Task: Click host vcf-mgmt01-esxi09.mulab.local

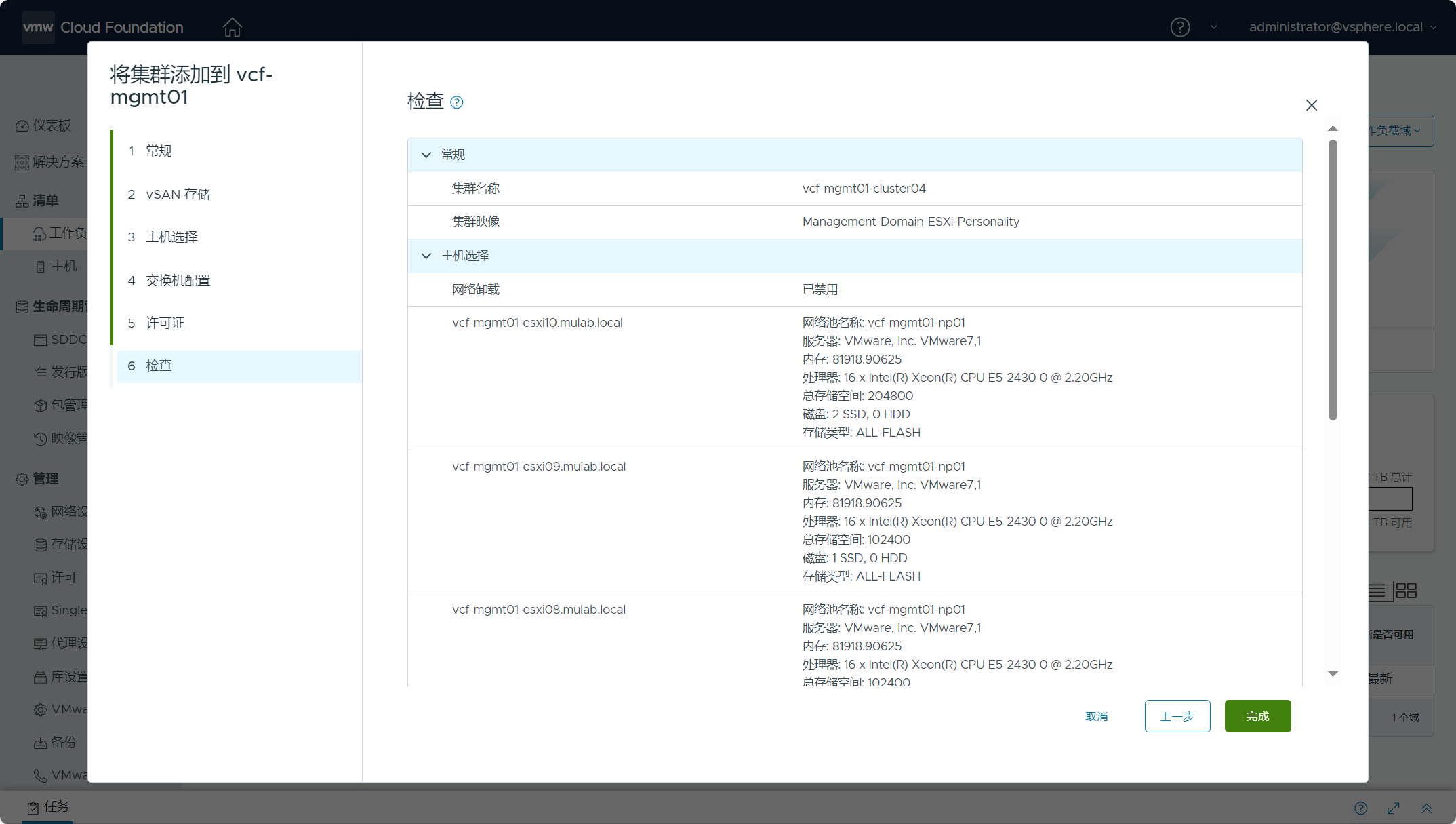Action: [539, 467]
